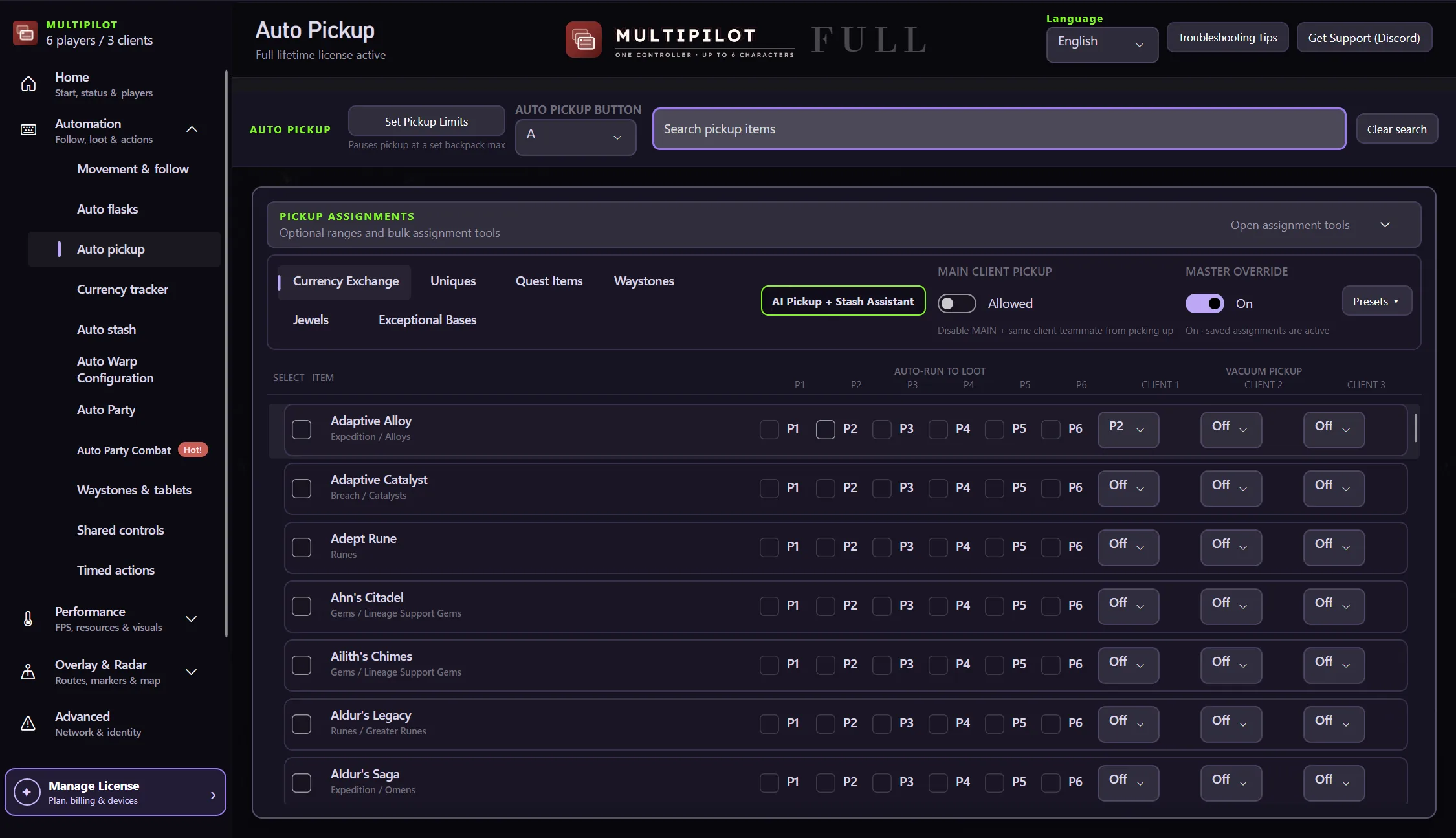Click Manage License button
1456x838 pixels.
[x=116, y=792]
